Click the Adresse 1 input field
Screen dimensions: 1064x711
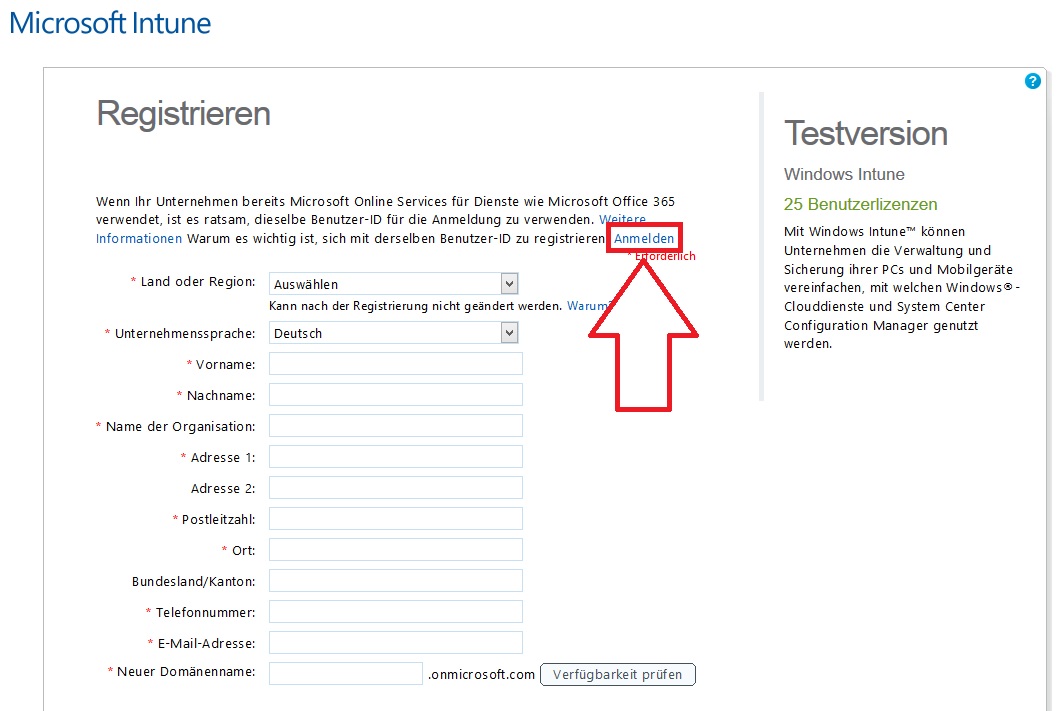click(396, 457)
